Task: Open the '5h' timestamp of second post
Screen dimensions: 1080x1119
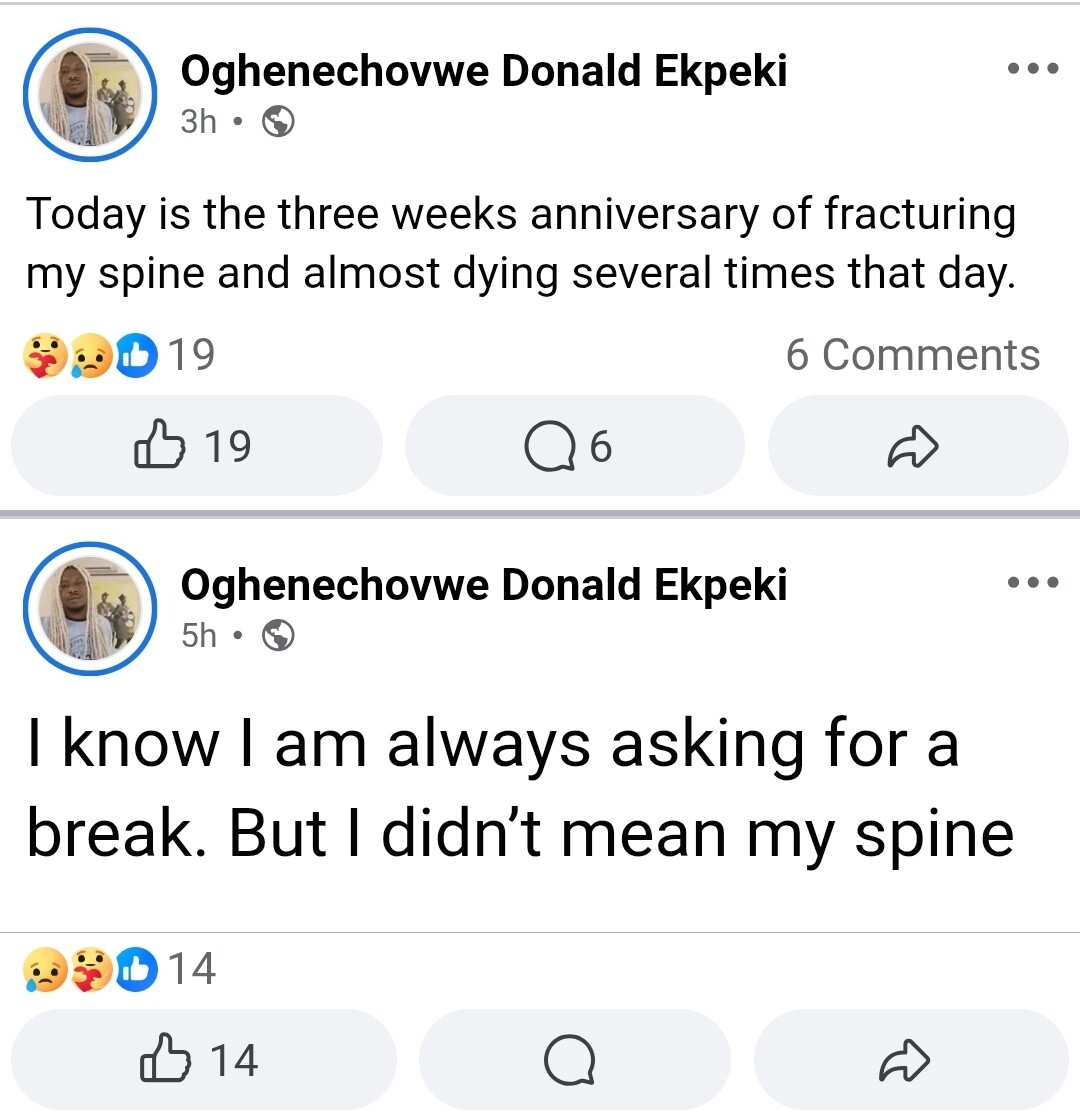Action: click(198, 635)
